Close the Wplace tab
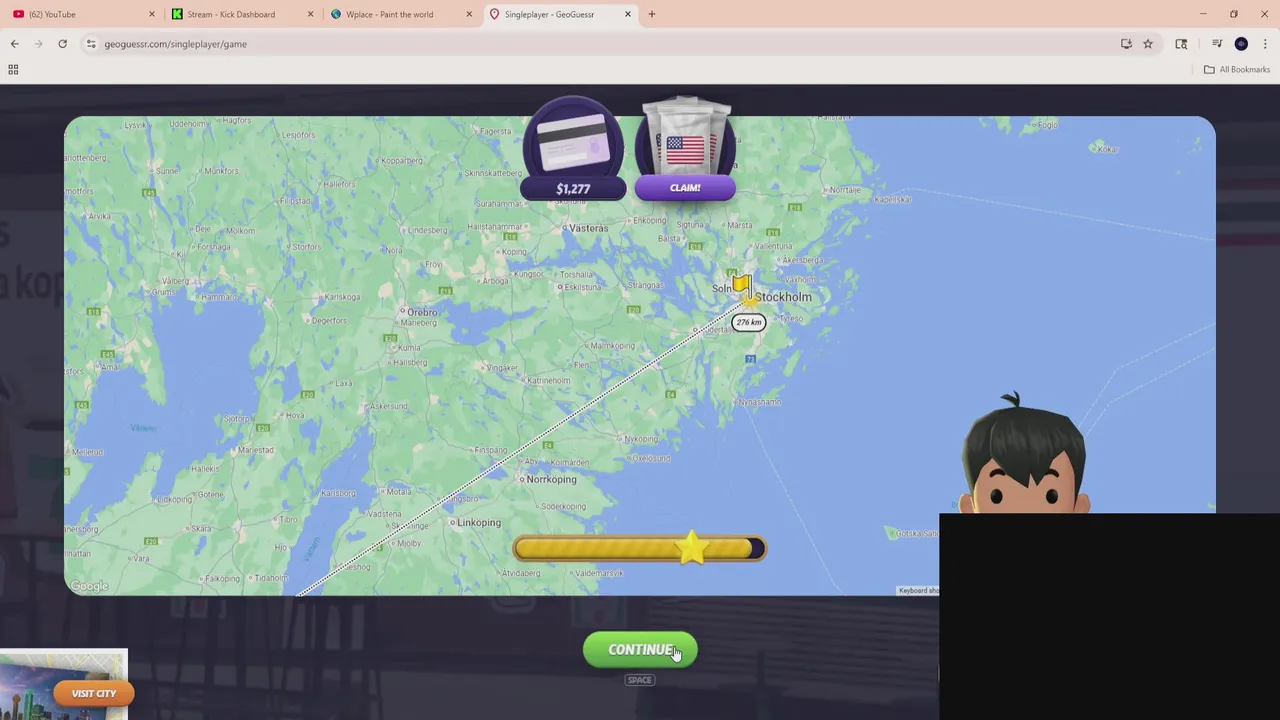 [x=469, y=14]
